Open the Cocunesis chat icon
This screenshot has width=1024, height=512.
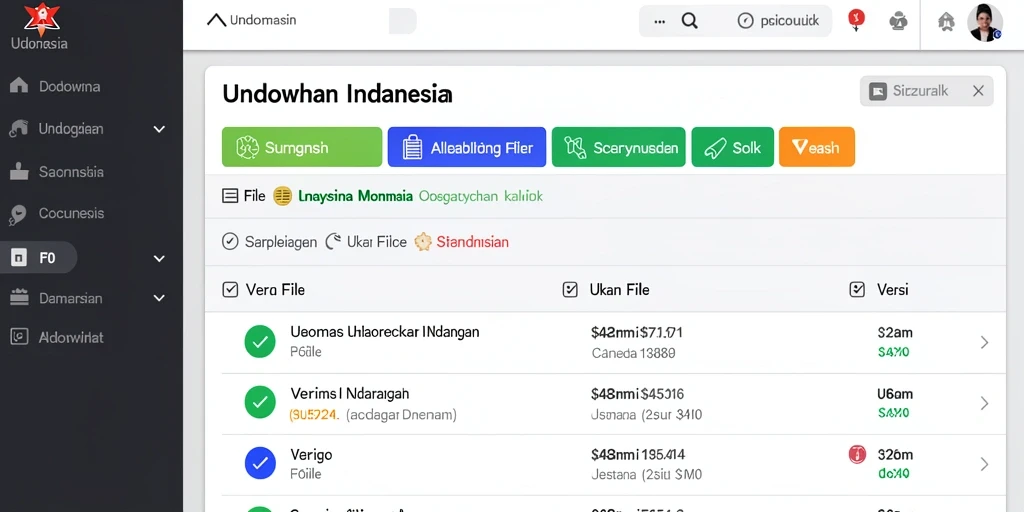tap(18, 214)
